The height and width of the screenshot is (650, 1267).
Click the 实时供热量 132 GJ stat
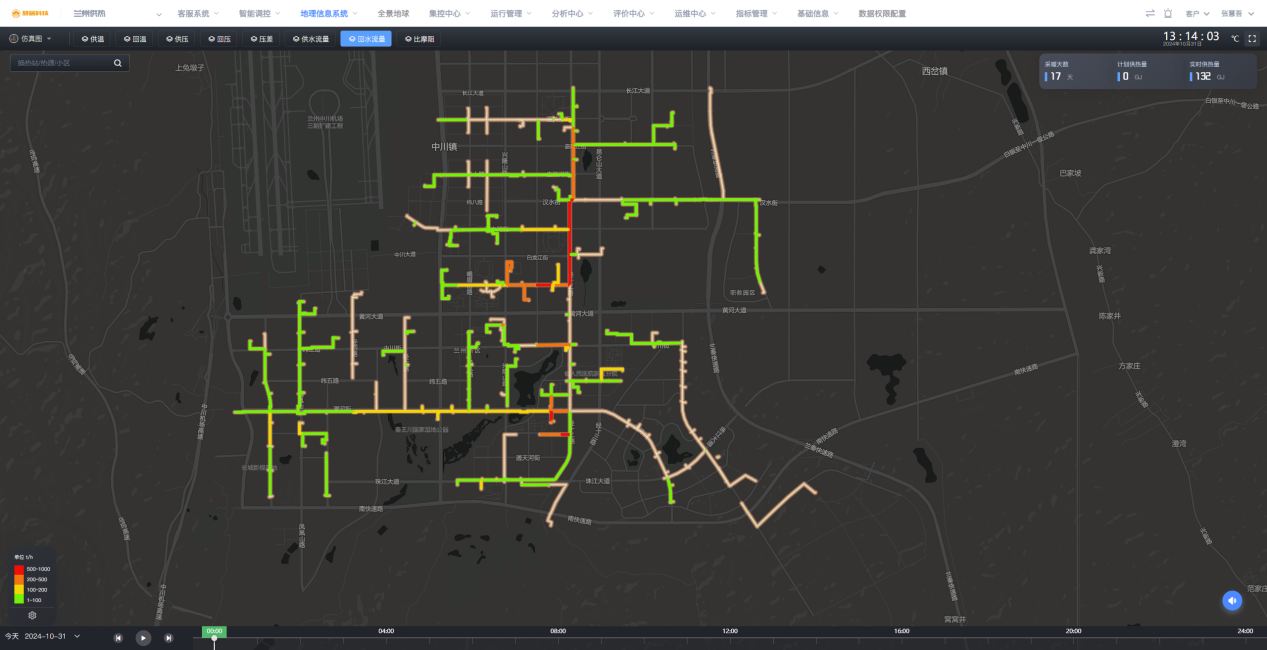pyautogui.click(x=1205, y=71)
